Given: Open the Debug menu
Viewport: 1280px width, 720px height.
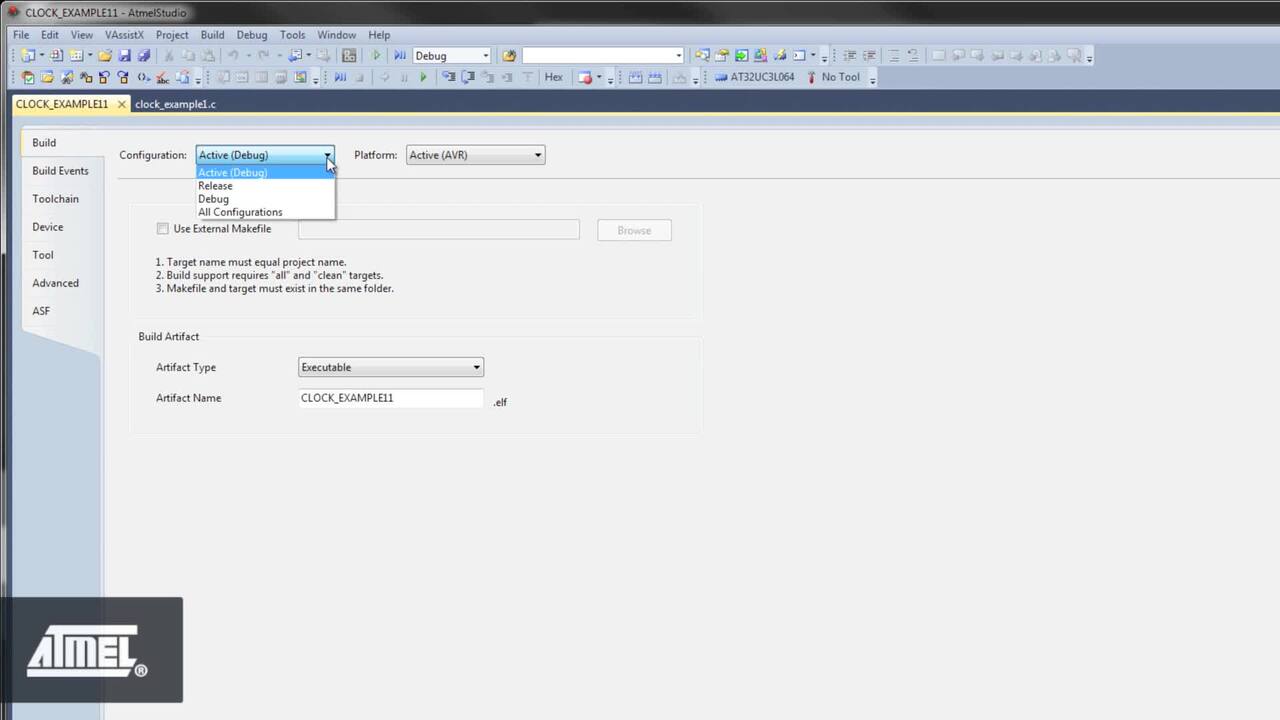Looking at the screenshot, I should (x=251, y=34).
